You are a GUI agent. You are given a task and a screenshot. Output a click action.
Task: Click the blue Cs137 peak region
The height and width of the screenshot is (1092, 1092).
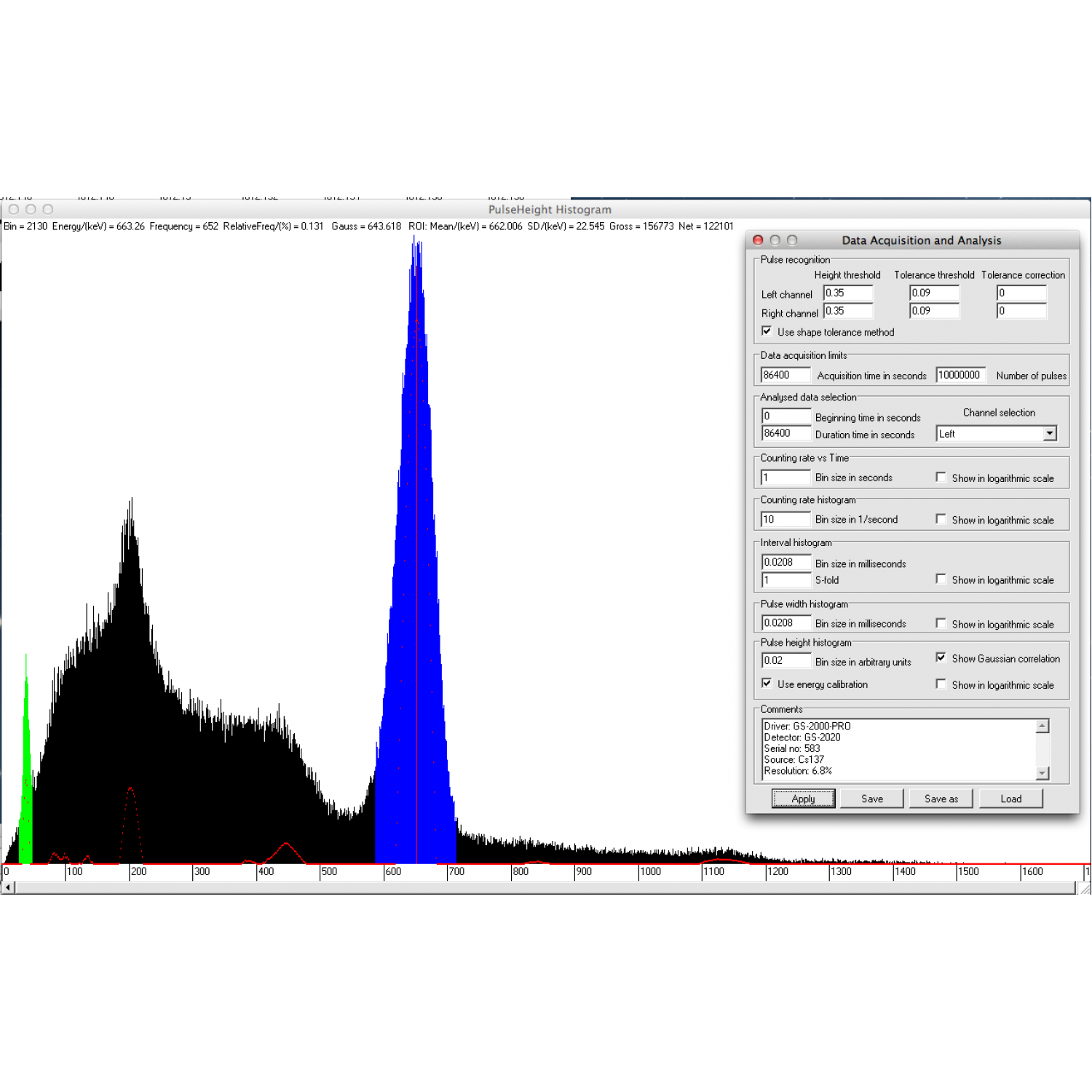pyautogui.click(x=416, y=655)
